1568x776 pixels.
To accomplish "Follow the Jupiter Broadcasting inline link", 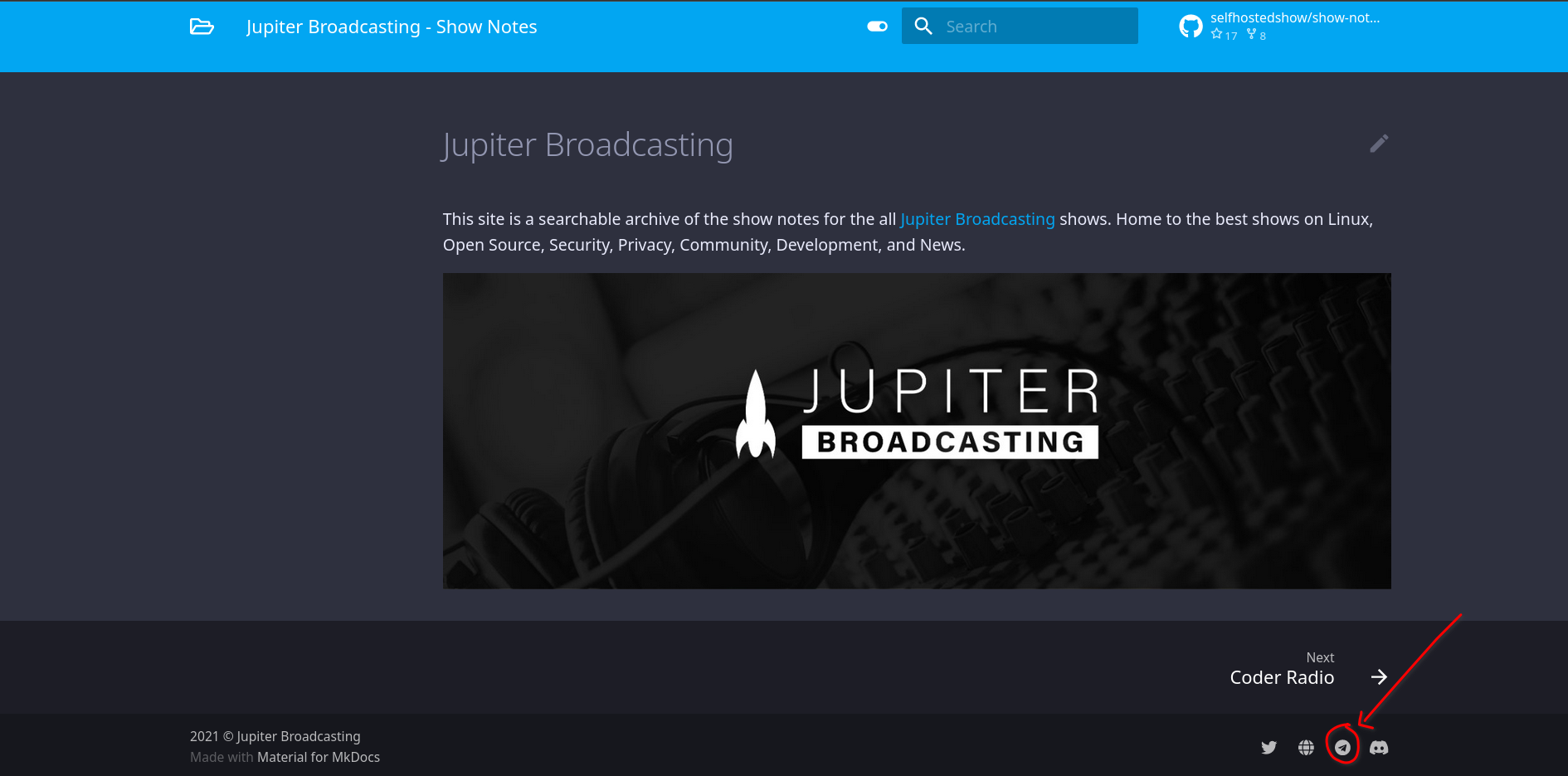I will 977,219.
